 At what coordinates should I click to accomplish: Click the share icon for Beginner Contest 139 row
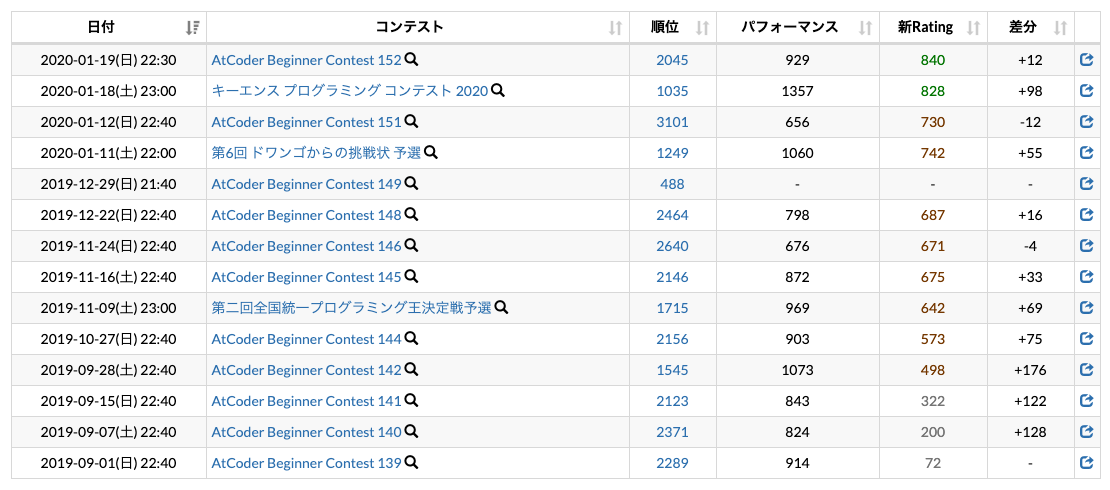tap(1087, 463)
